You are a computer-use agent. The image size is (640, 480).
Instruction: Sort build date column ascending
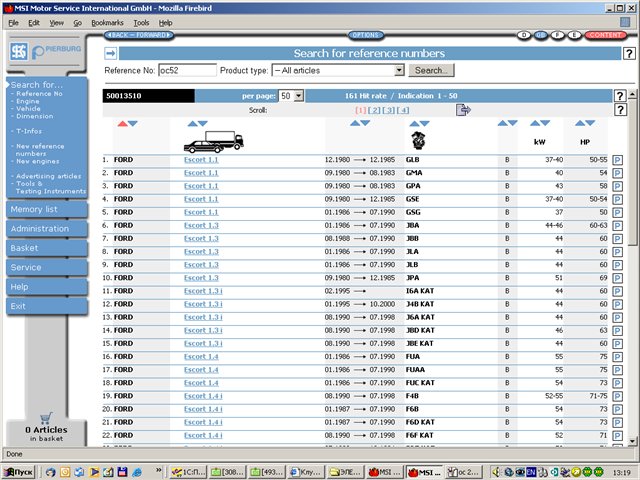pos(355,123)
